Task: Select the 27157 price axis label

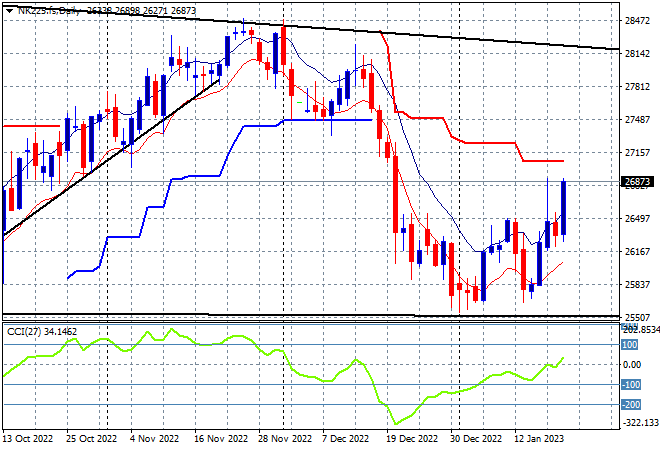Action: (637, 152)
